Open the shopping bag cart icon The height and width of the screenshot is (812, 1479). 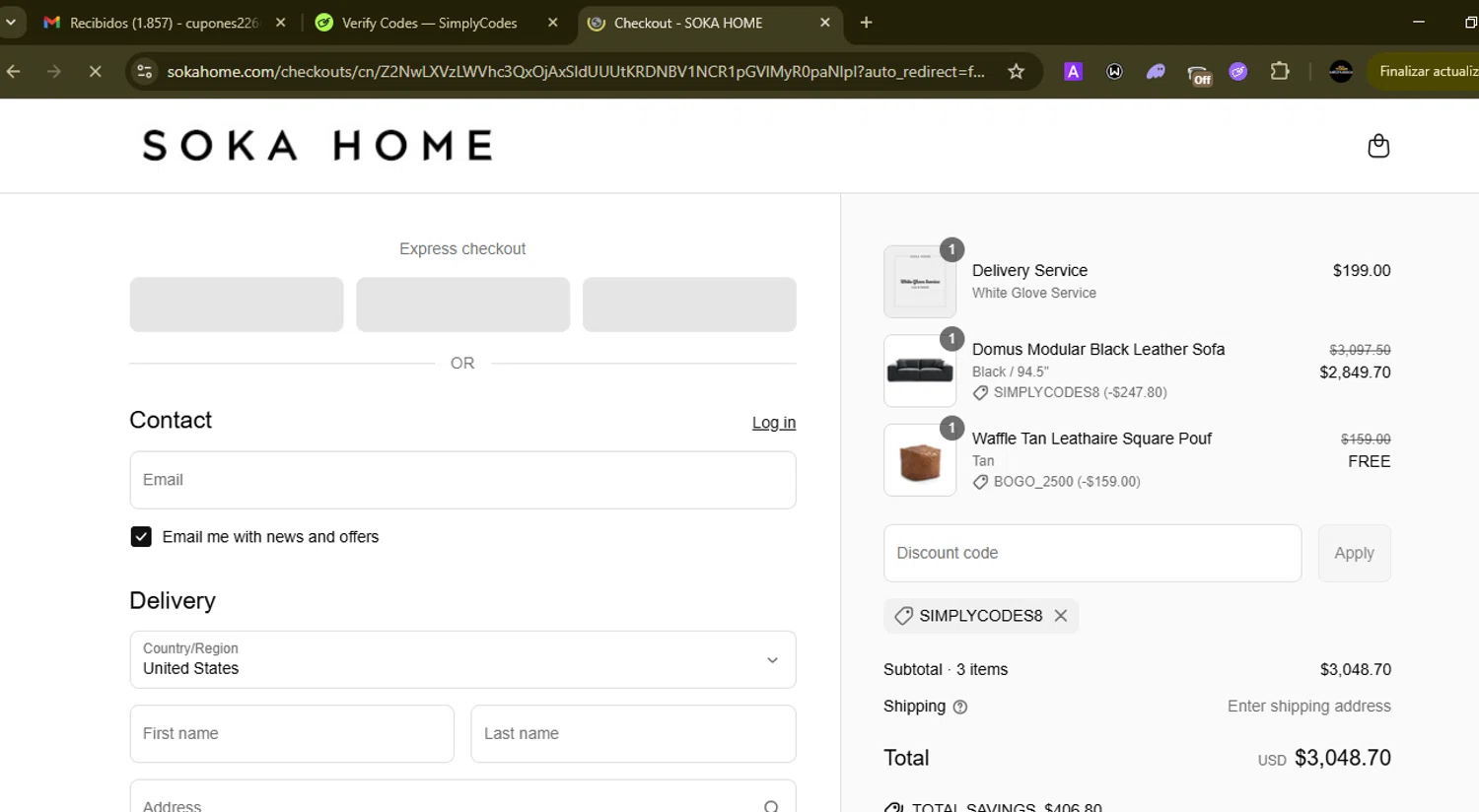point(1378,146)
